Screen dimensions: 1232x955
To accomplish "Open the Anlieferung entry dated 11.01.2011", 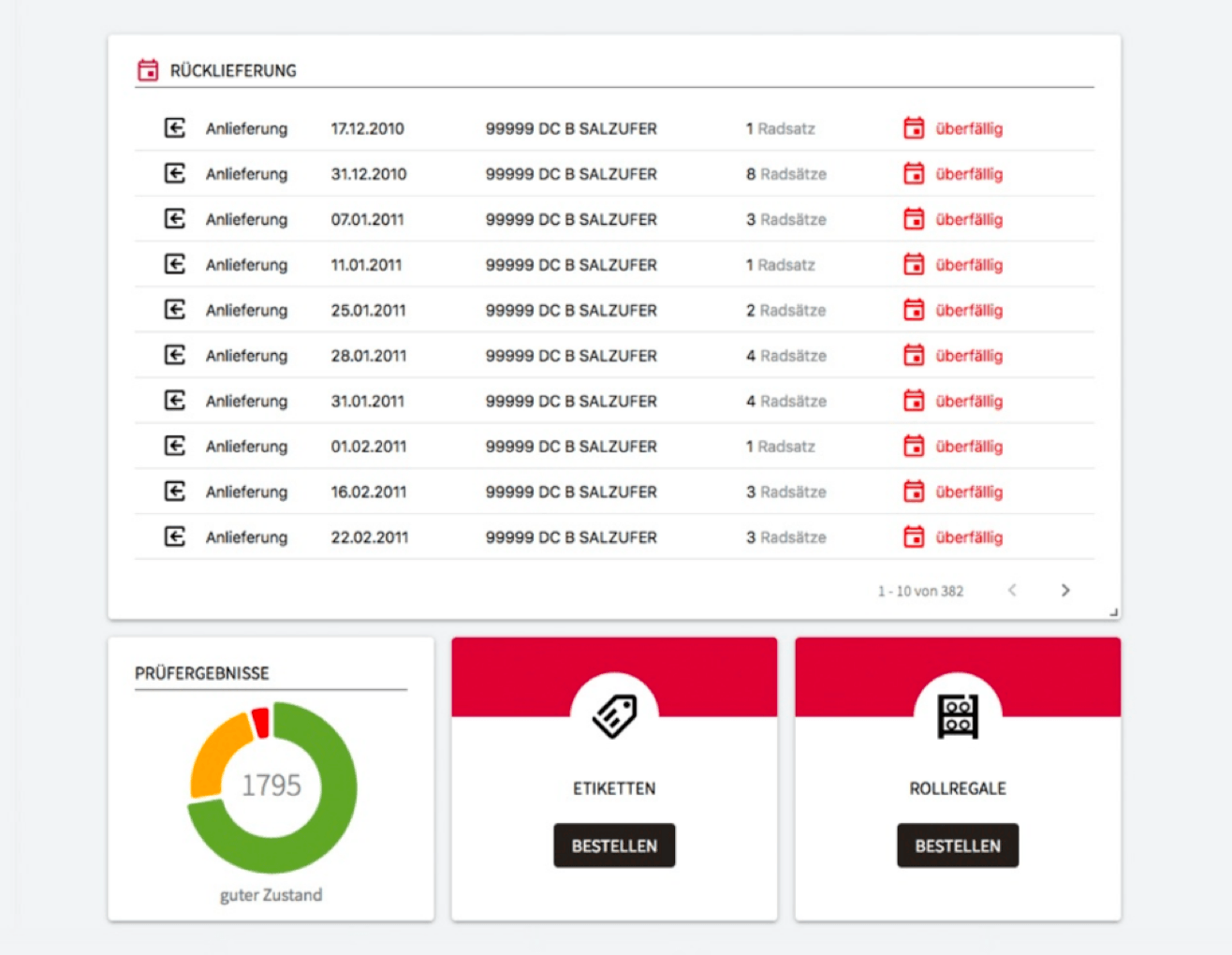I will 246,265.
